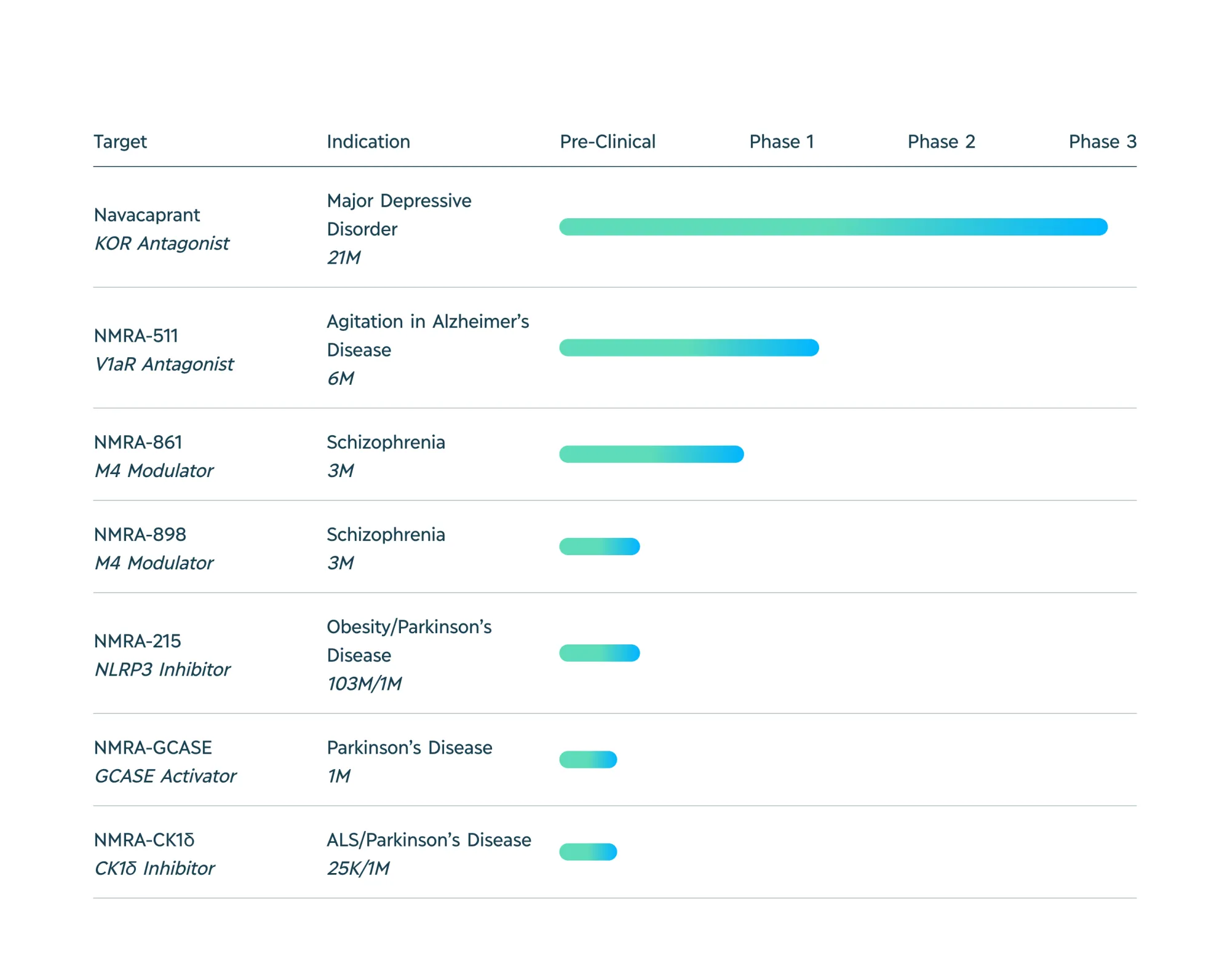Image resolution: width=1230 pixels, height=980 pixels.
Task: Click the ALS/Parkinson's Disease indication
Action: pyautogui.click(x=429, y=839)
